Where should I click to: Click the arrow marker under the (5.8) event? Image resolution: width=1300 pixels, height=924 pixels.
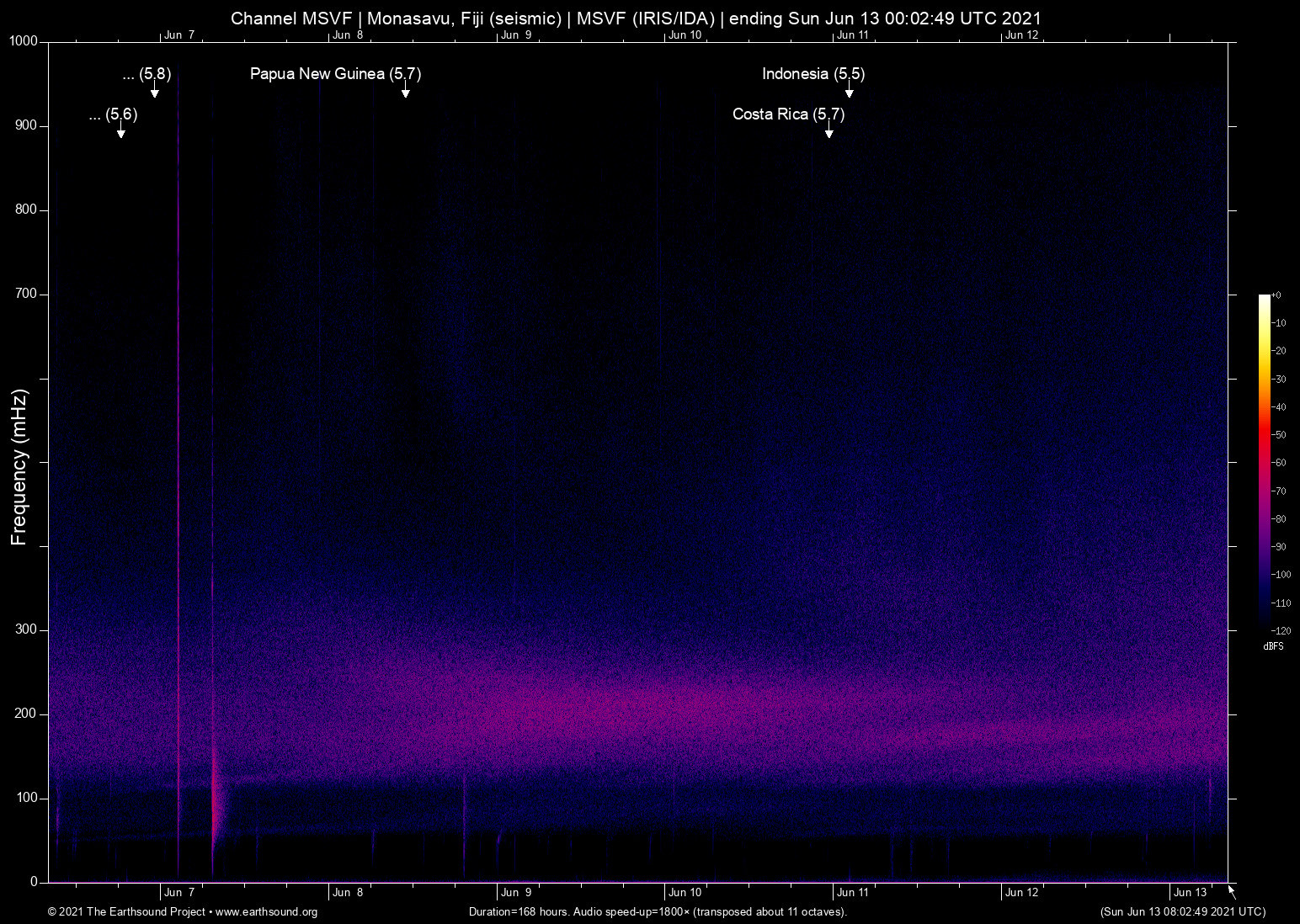tap(155, 89)
